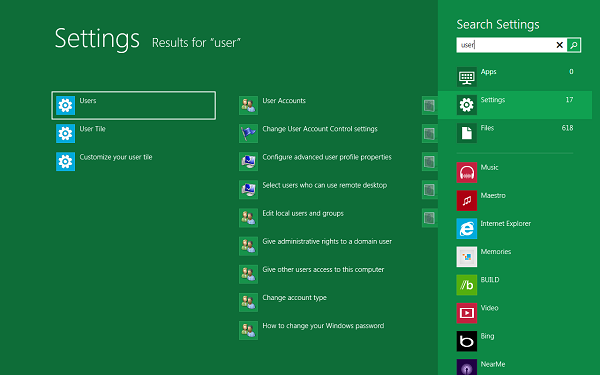Search in Bing app label
The height and width of the screenshot is (375, 600).
pos(487,336)
